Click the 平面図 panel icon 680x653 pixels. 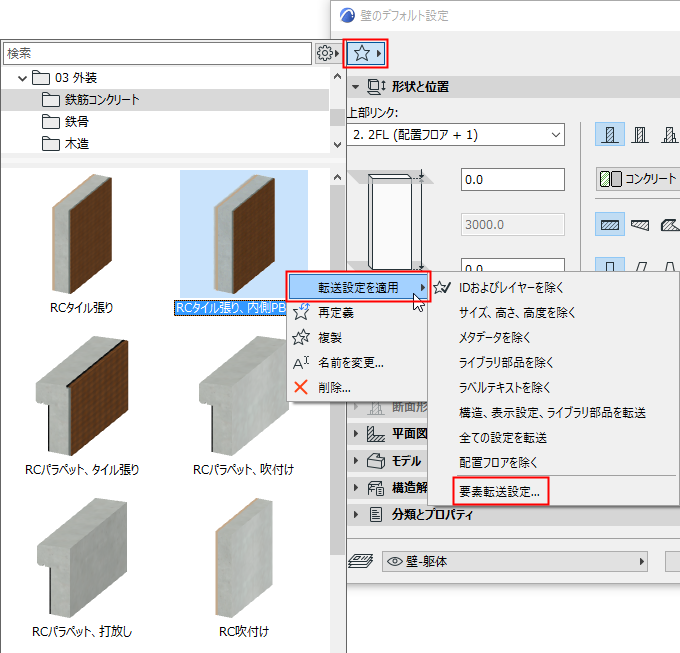point(376,434)
